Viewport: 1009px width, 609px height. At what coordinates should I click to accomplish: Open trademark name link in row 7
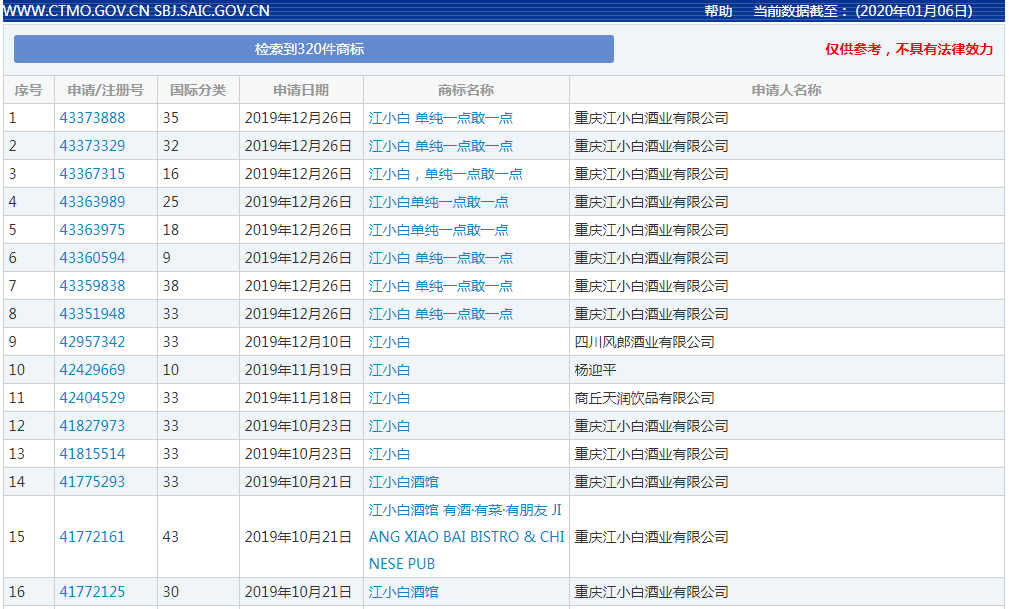[441, 286]
